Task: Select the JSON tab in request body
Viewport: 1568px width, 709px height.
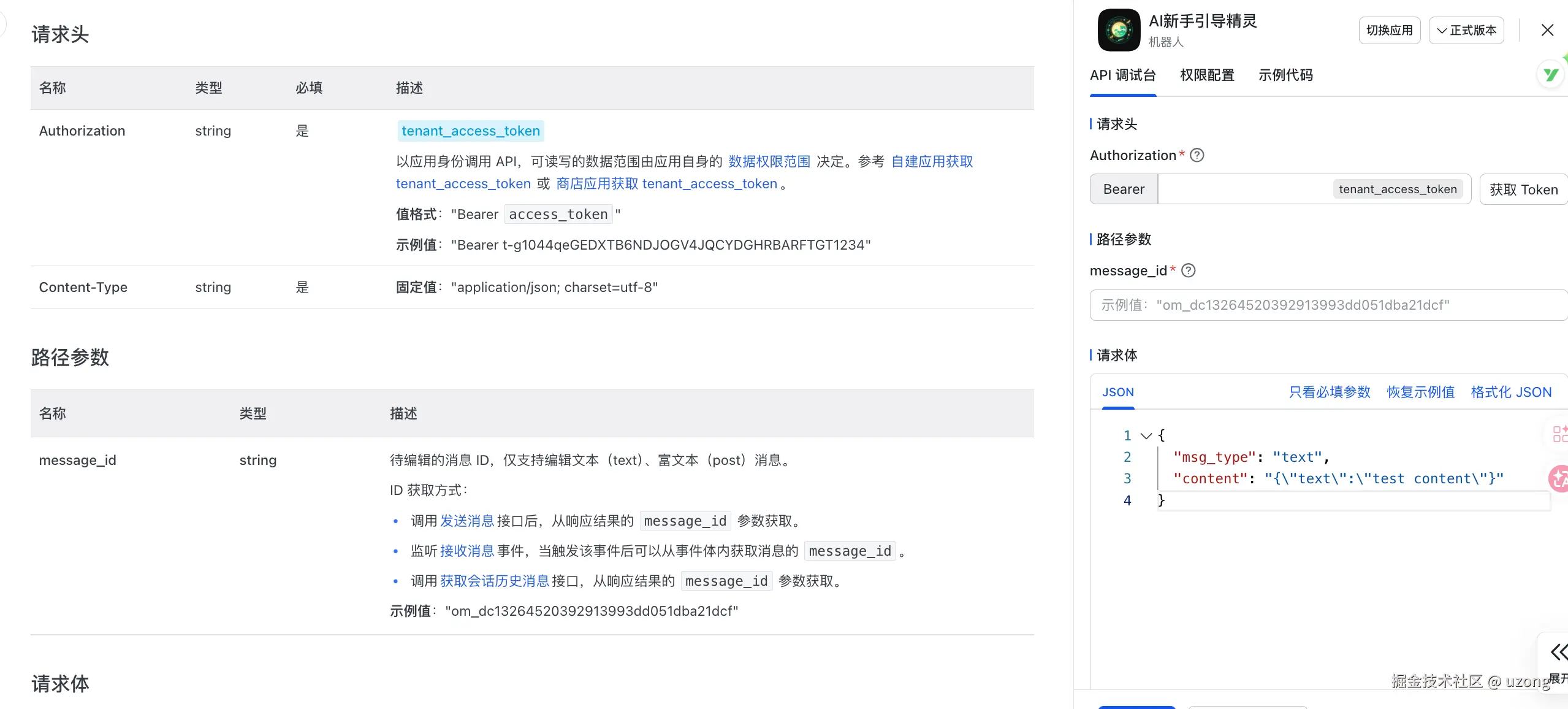Action: (1117, 392)
